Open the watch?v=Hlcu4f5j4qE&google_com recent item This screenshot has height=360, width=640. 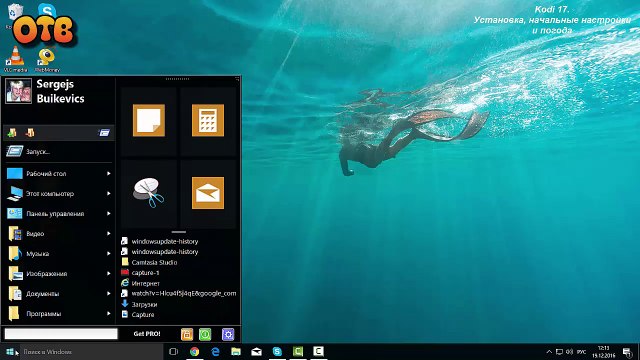[x=179, y=293]
